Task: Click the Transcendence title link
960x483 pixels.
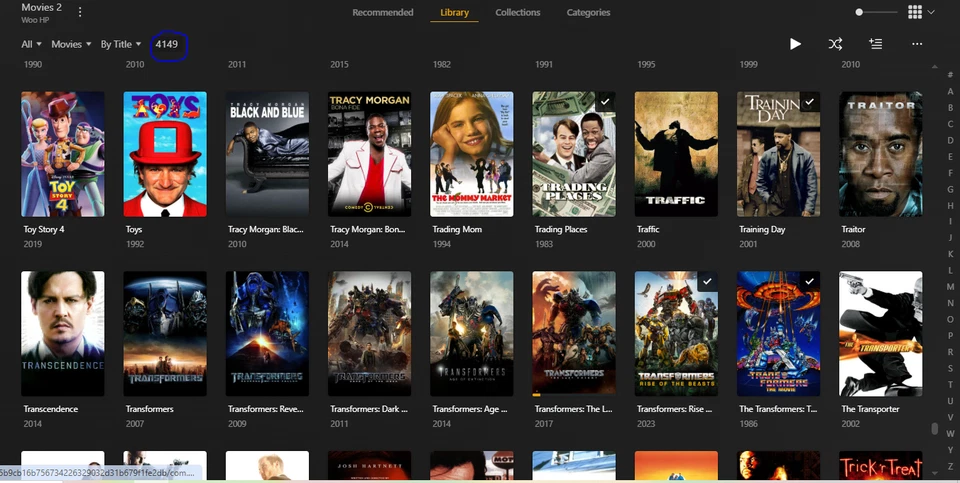Action: pos(50,409)
